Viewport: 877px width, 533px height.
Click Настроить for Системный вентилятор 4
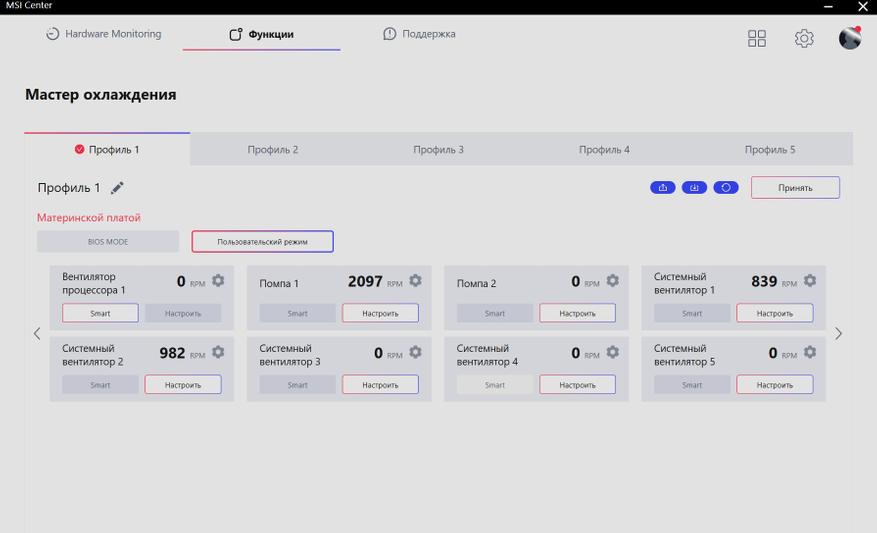577,385
